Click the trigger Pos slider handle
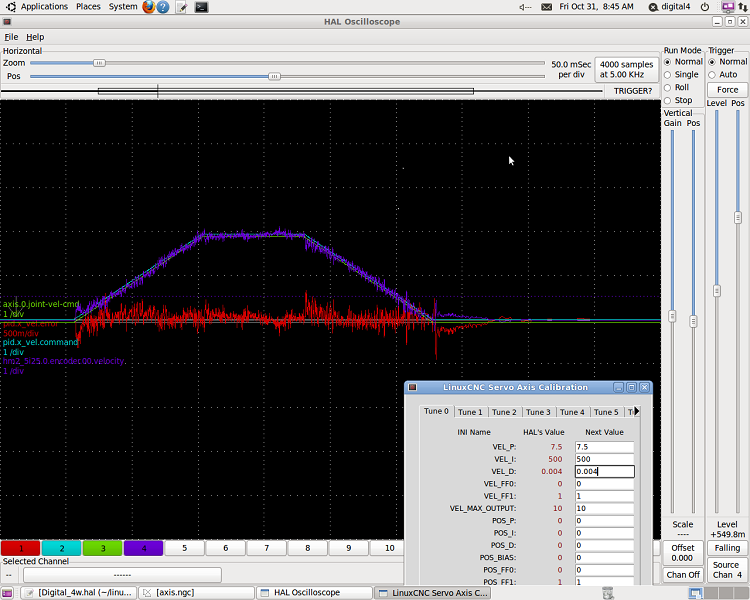Image resolution: width=750 pixels, height=600 pixels. [x=738, y=217]
